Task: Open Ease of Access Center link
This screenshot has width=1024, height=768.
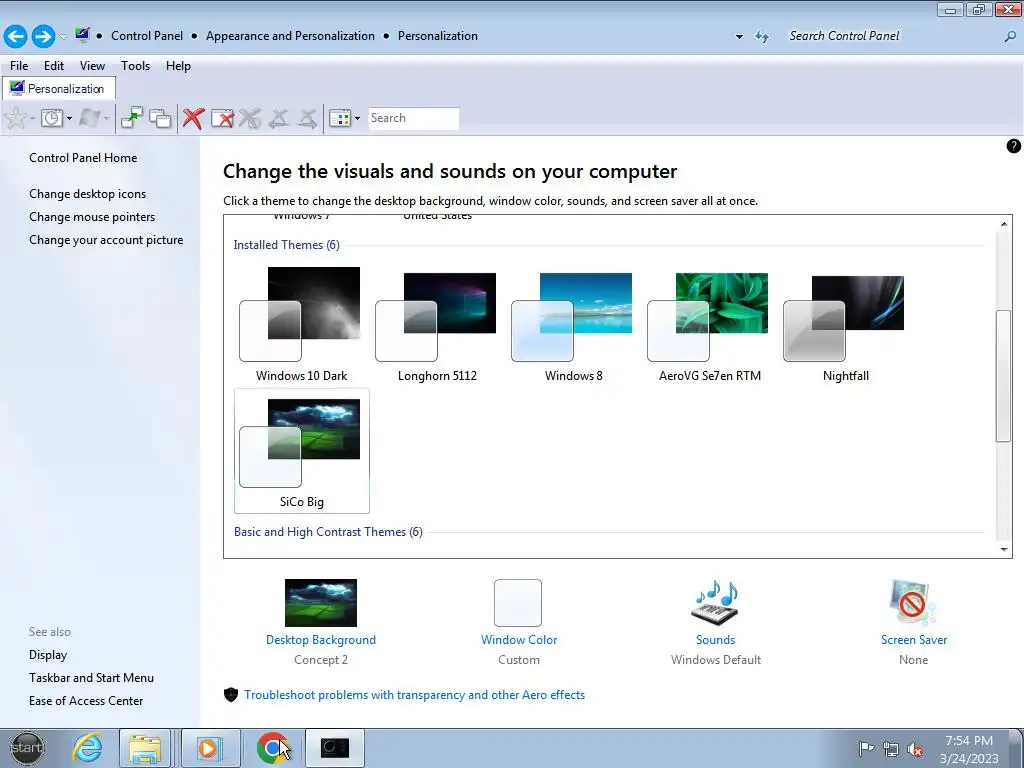Action: tap(86, 701)
